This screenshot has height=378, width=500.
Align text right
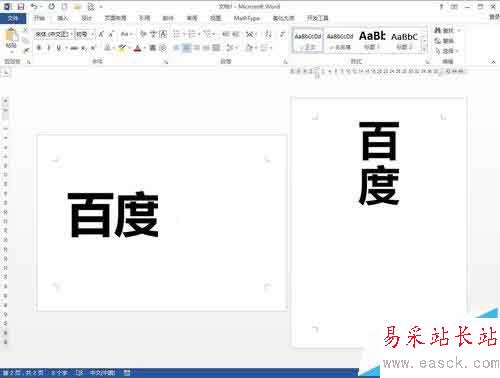tap(196, 48)
